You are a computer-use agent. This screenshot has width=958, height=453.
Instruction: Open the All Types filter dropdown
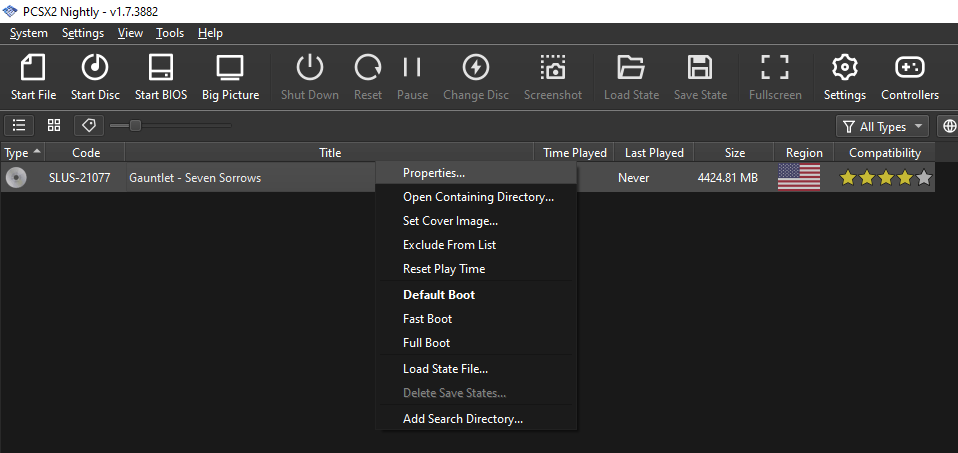coord(882,127)
